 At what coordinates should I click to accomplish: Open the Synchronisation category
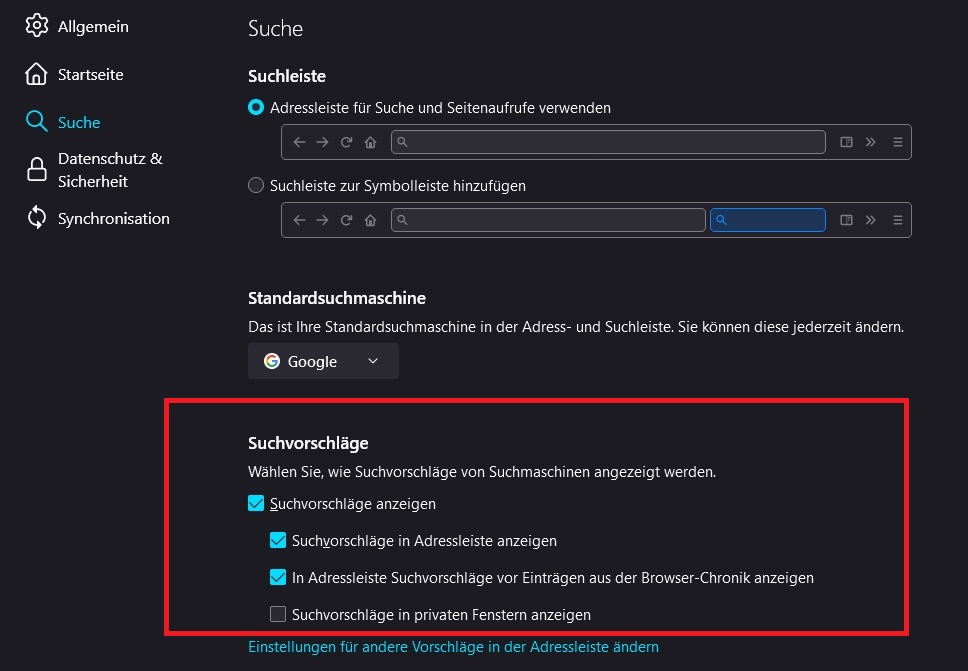(113, 218)
